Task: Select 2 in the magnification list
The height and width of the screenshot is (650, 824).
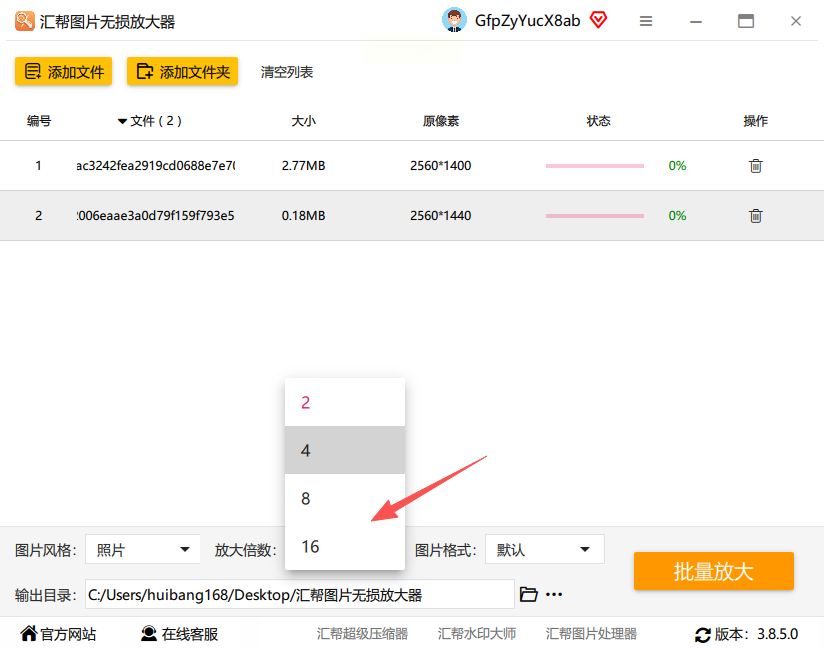Action: [x=345, y=403]
